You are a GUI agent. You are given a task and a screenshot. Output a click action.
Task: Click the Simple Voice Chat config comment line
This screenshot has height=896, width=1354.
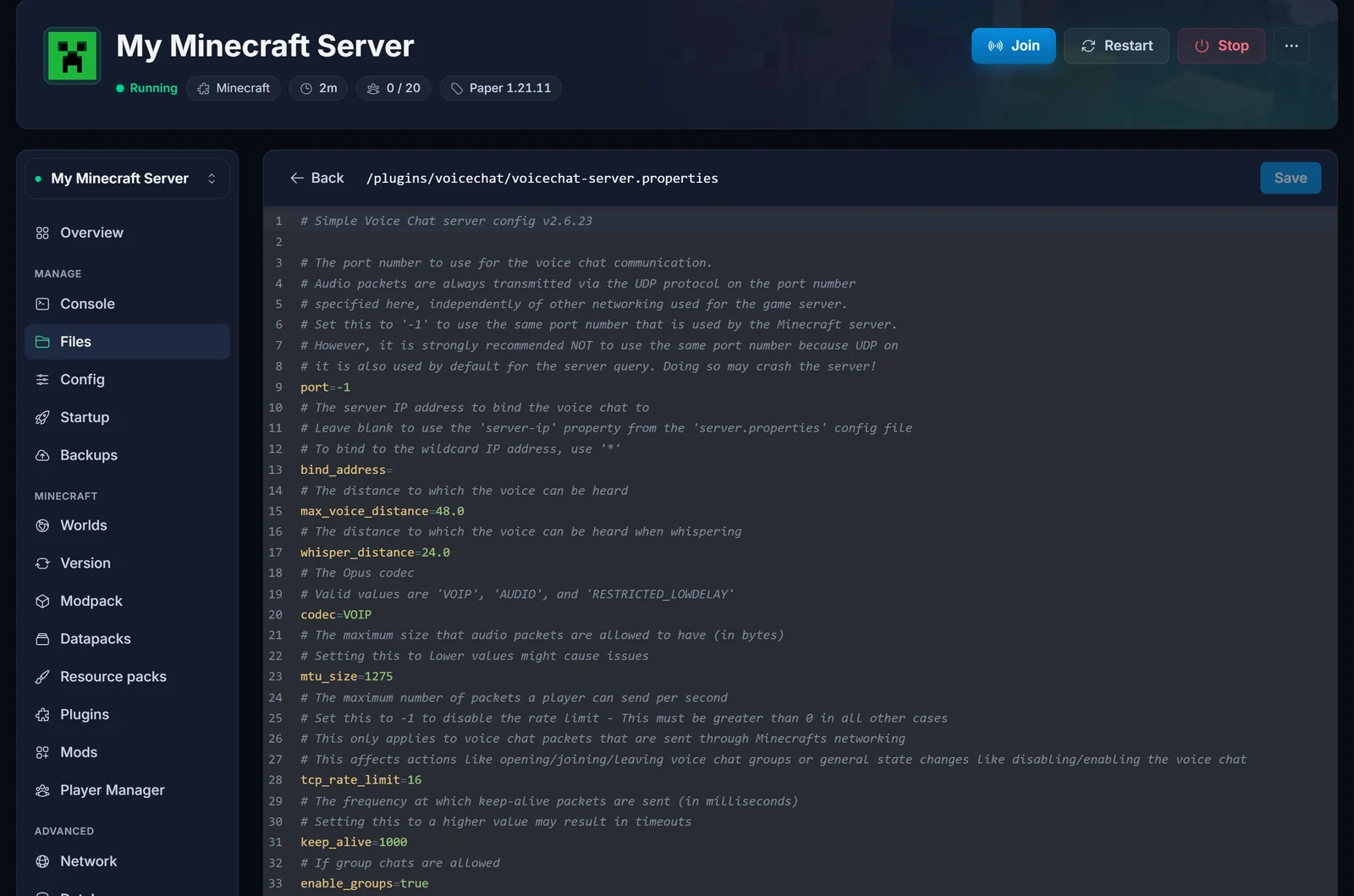pyautogui.click(x=446, y=221)
